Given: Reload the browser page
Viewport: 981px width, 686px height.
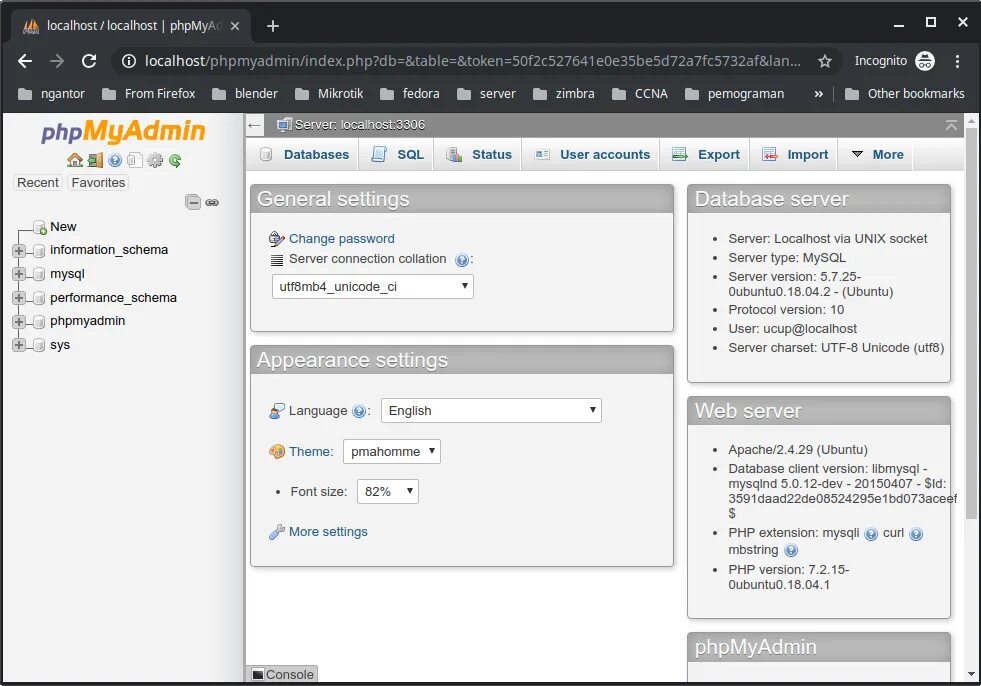Looking at the screenshot, I should pos(89,61).
